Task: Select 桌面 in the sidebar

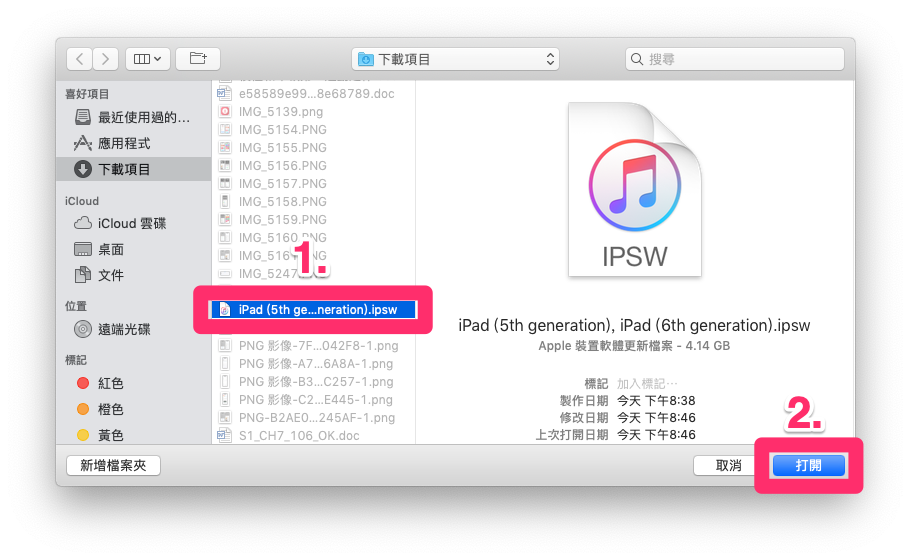Action: (x=134, y=249)
